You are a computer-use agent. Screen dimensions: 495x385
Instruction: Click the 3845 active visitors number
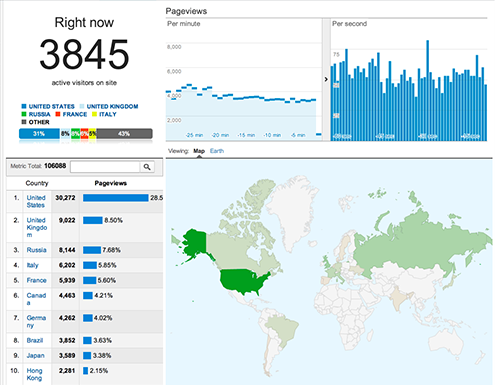coord(84,54)
